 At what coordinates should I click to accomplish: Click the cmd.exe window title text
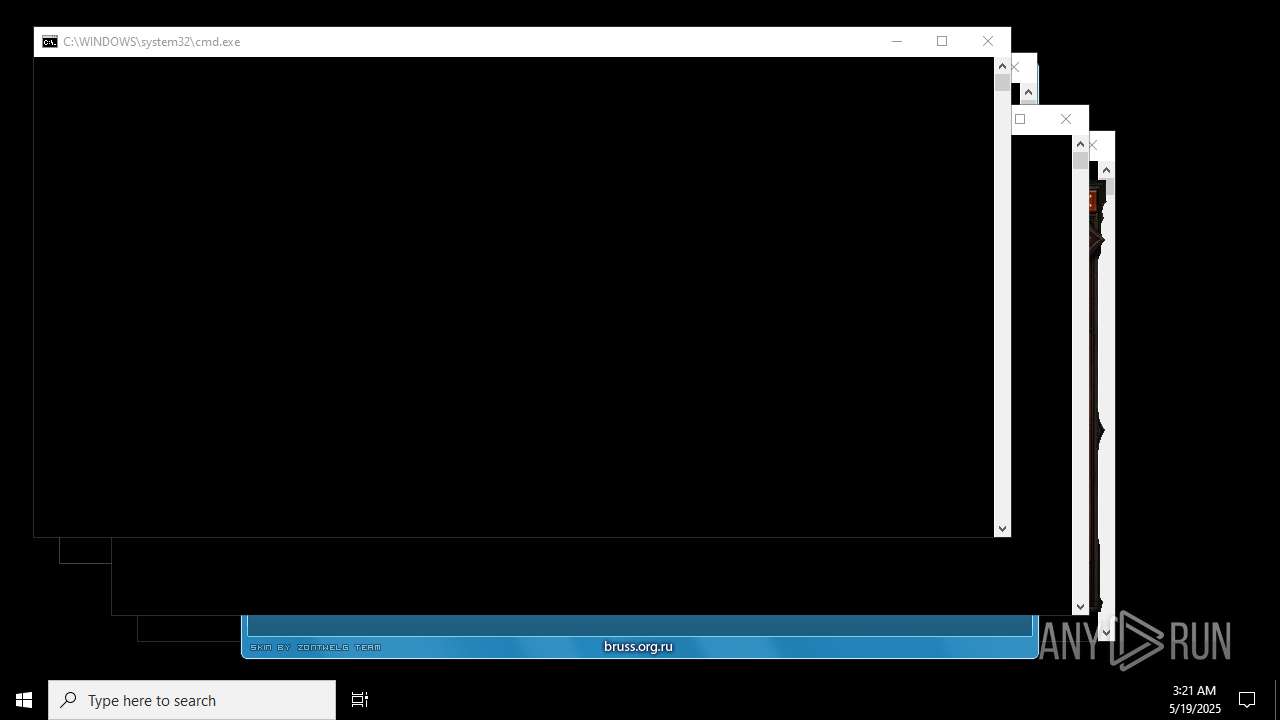click(x=151, y=42)
